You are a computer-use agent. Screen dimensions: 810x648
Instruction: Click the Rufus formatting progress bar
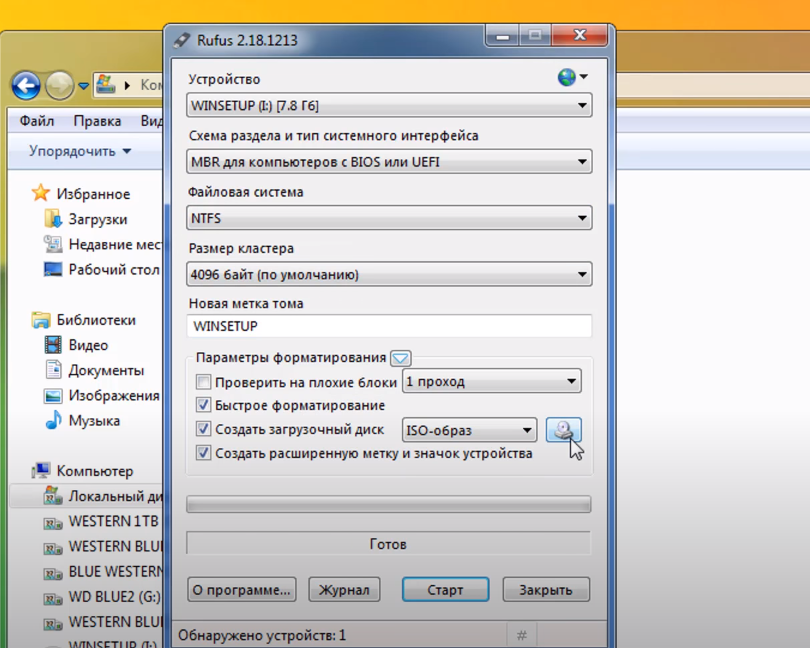coord(388,504)
